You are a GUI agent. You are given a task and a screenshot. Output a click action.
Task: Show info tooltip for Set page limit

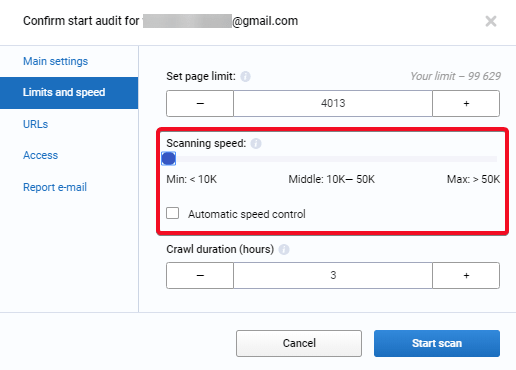click(x=245, y=76)
